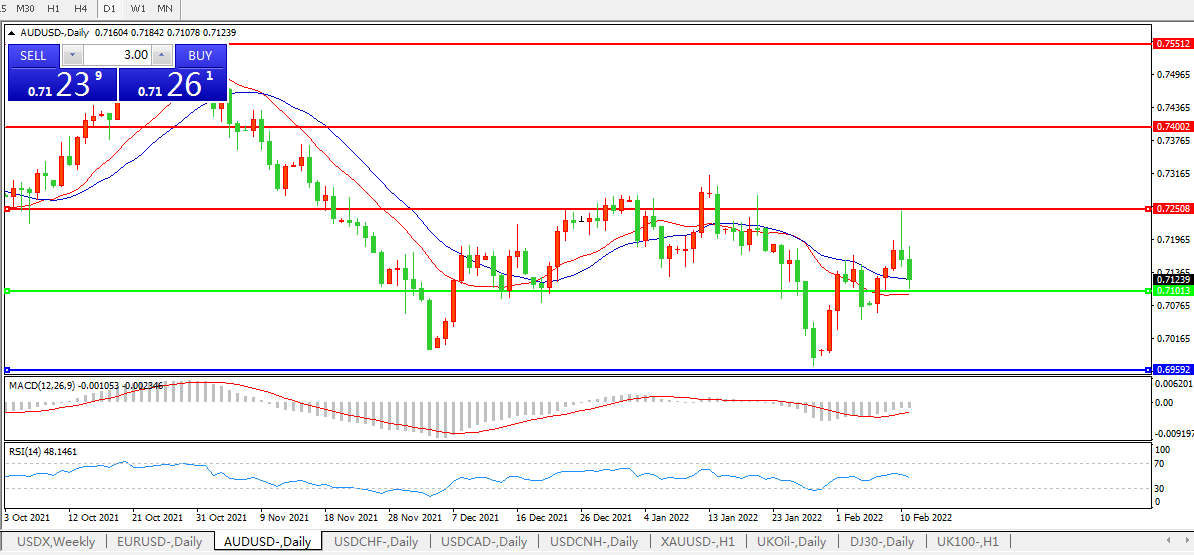This screenshot has height=555, width=1194.
Task: Select the H1 timeframe button
Action: [54, 8]
